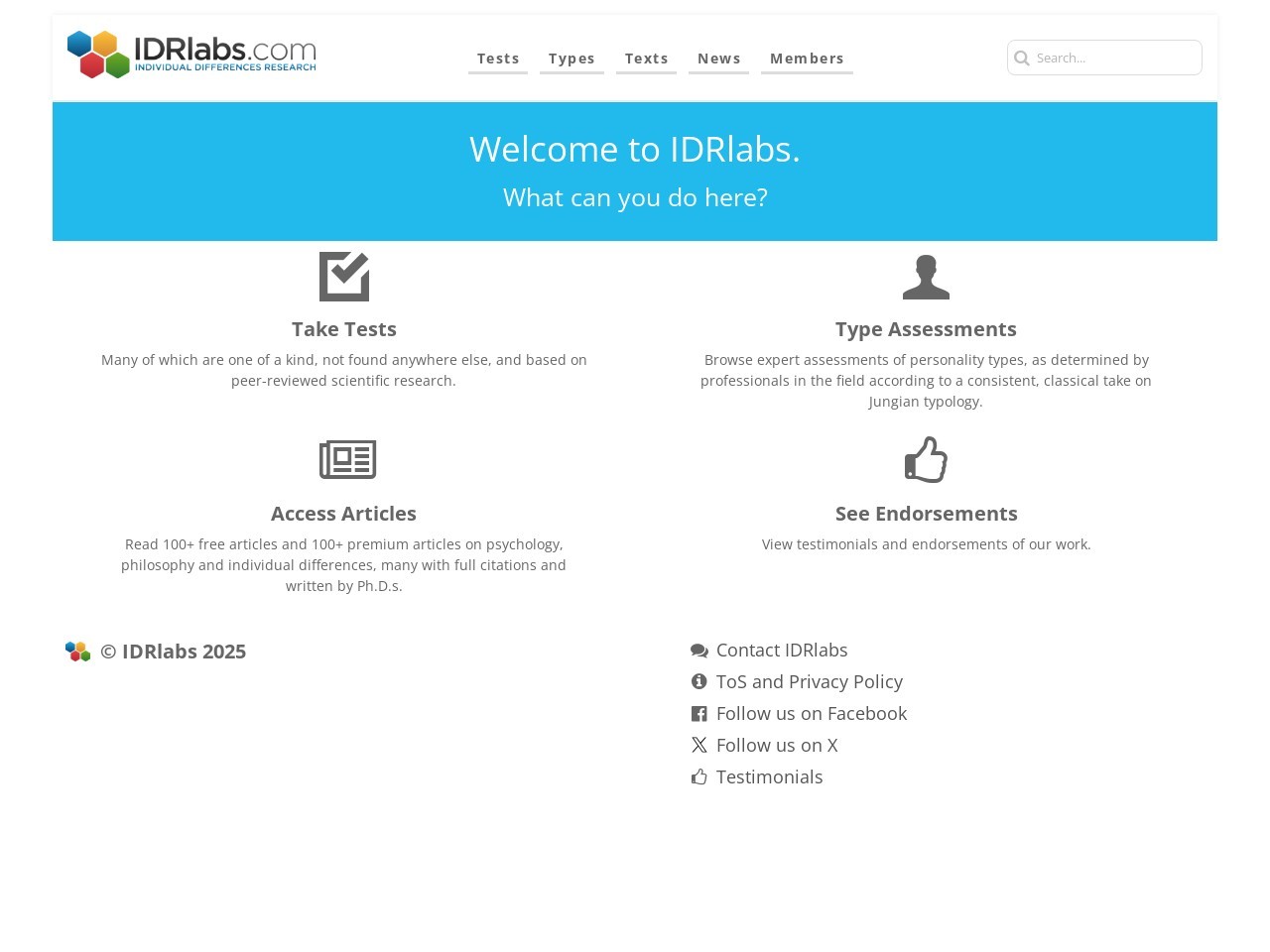
Task: Click the X logo icon in footer
Action: click(699, 746)
